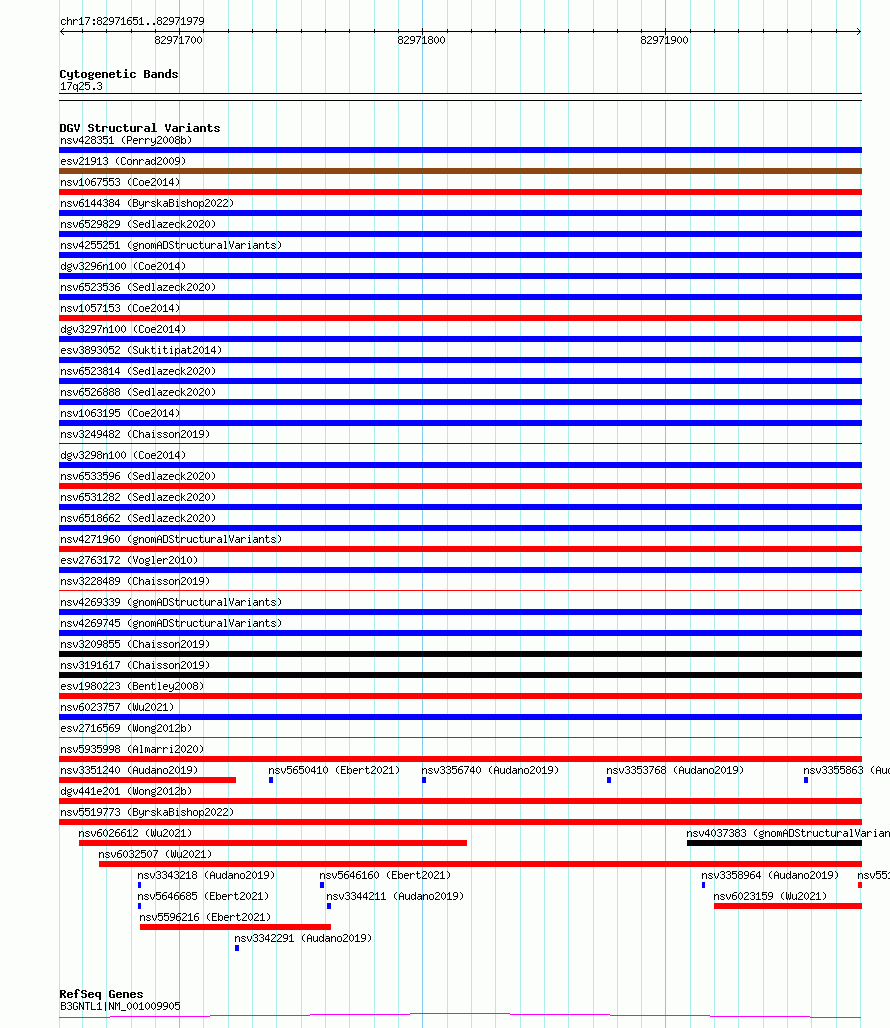Screen dimensions: 890x1028
Task: Click nsv3228489 (Chaisson2019) label
Action: pyautogui.click(x=135, y=581)
